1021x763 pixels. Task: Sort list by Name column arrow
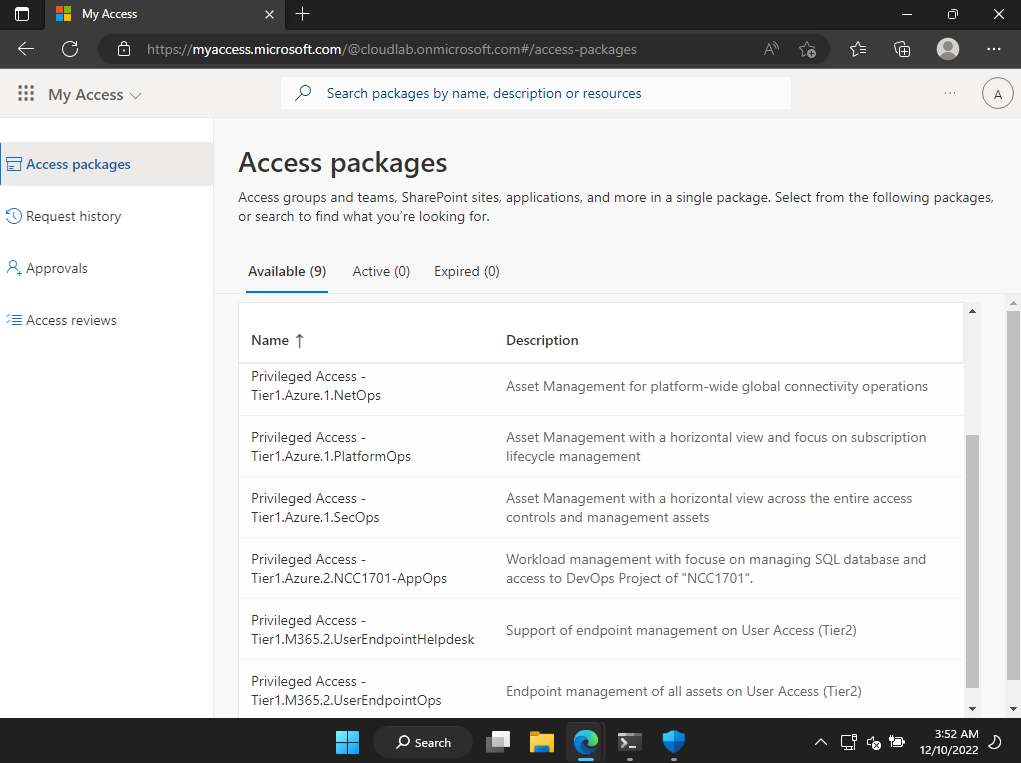point(300,340)
